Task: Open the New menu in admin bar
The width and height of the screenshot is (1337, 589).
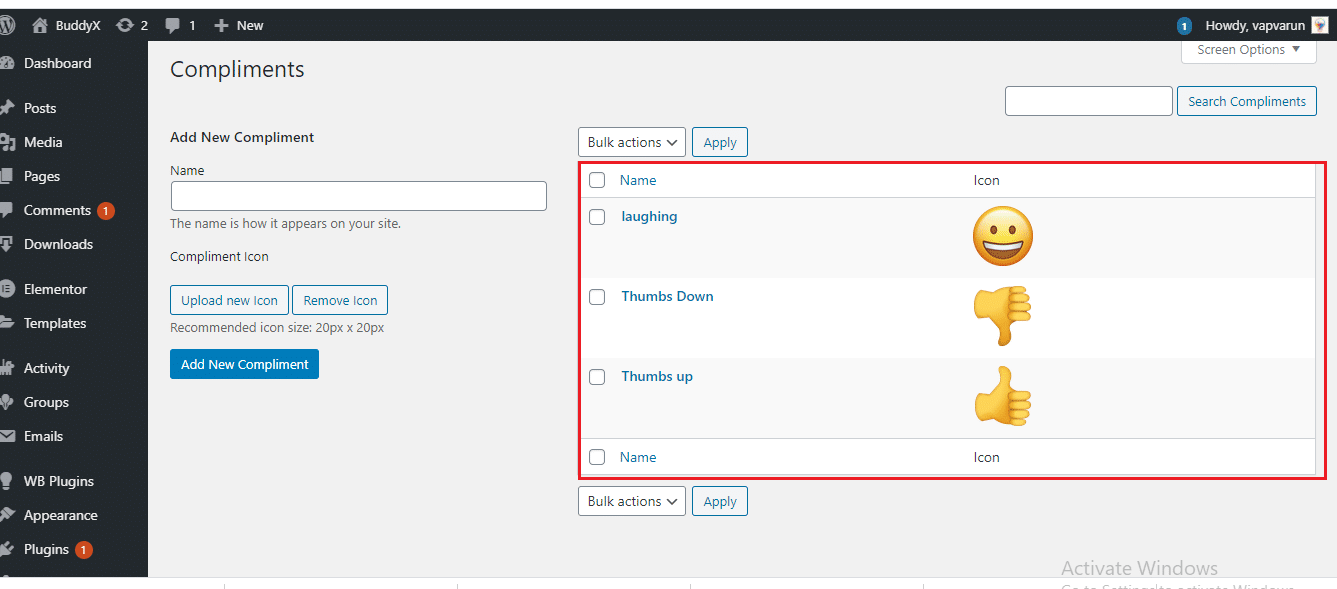Action: (x=238, y=24)
